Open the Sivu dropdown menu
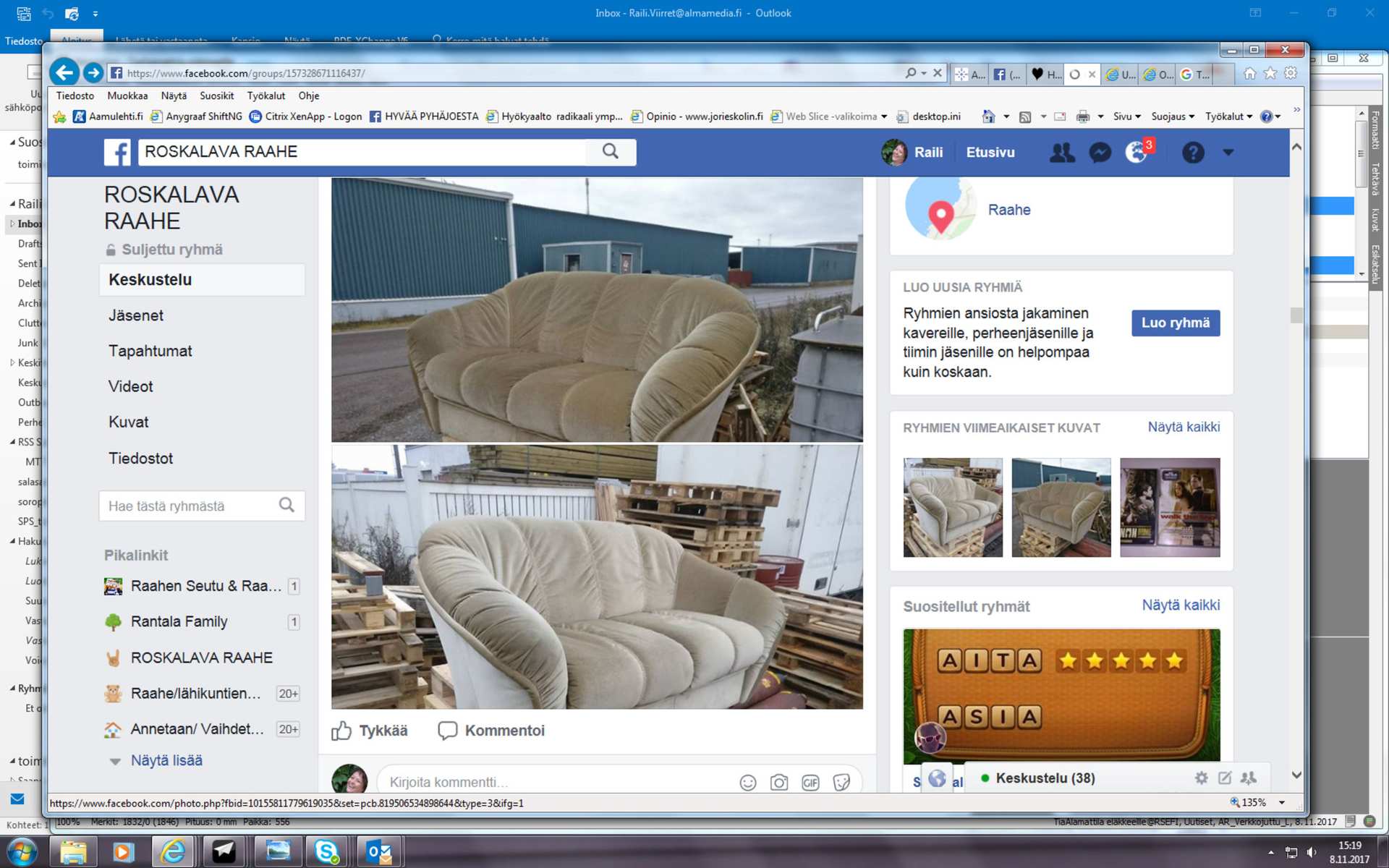 pos(1127,116)
